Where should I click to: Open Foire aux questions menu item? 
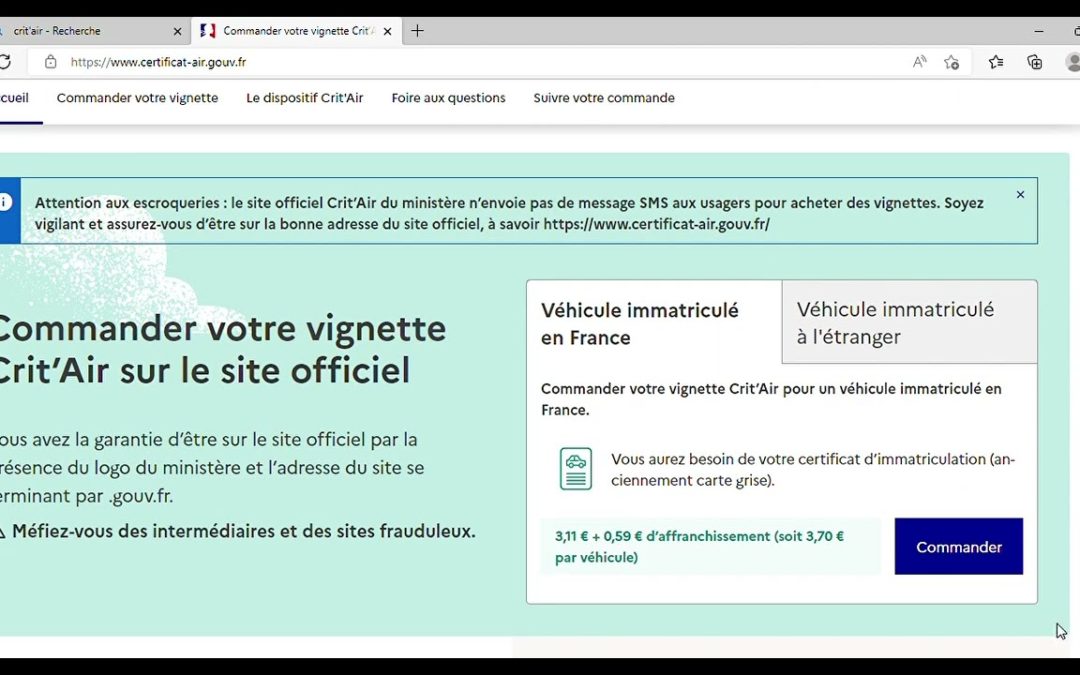click(x=448, y=98)
